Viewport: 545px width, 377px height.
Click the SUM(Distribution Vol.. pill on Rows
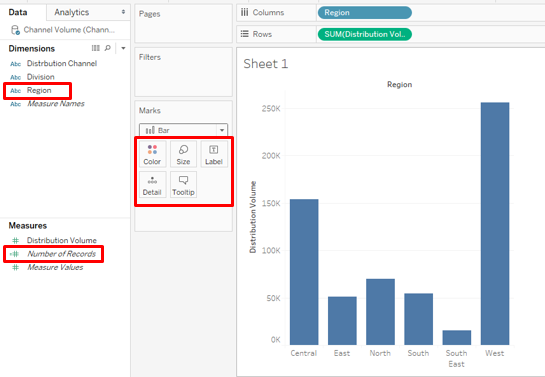[365, 34]
